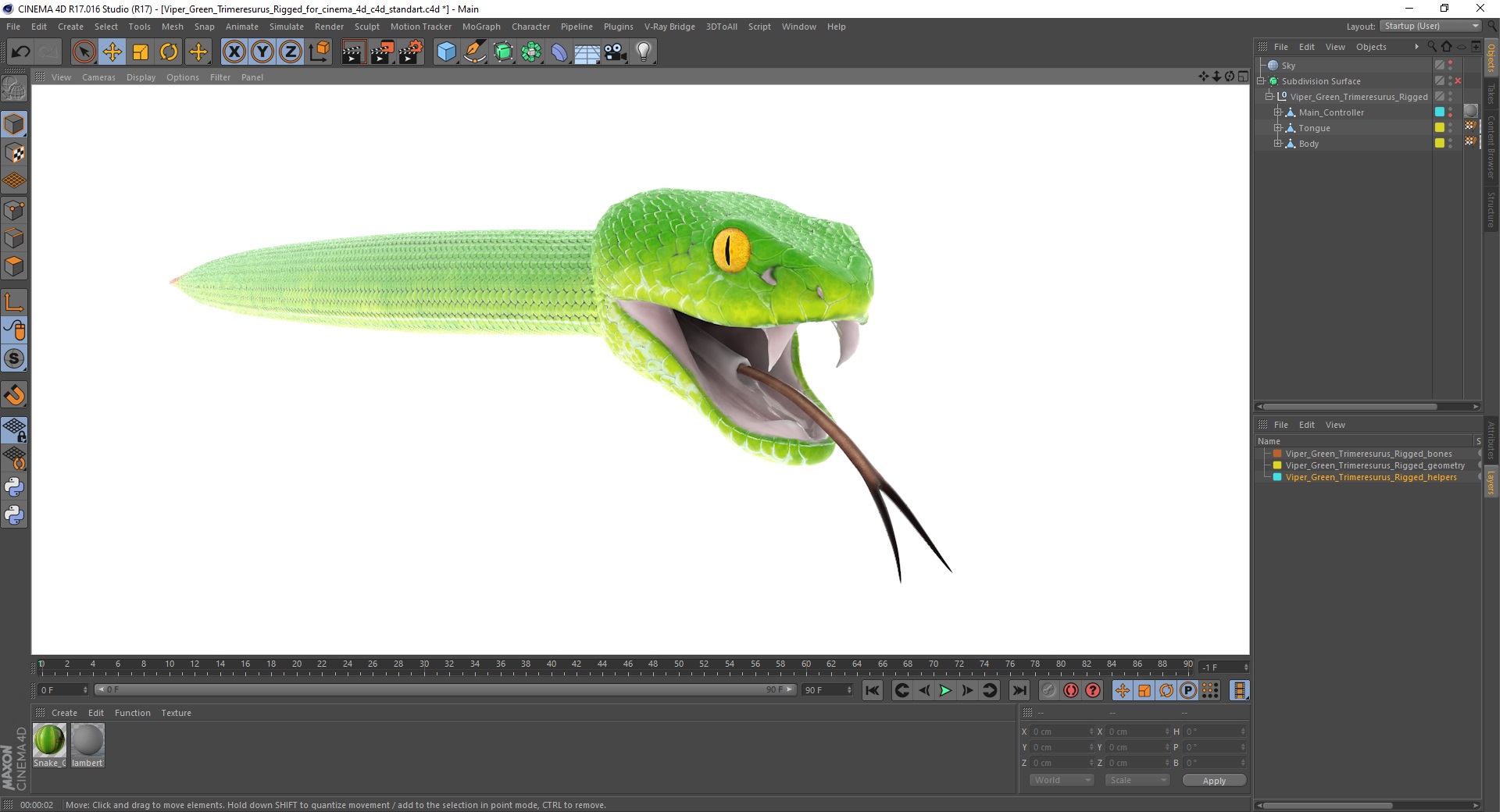Select the Snake material thumbnail

pos(49,740)
